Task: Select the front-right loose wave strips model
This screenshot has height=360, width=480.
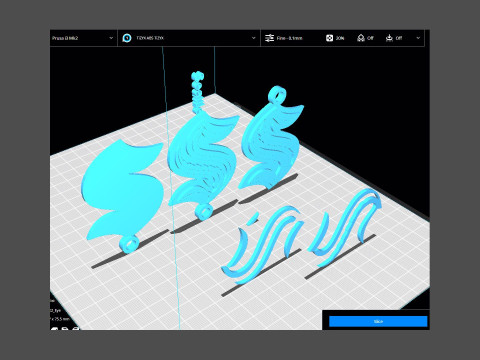Action: (343, 227)
